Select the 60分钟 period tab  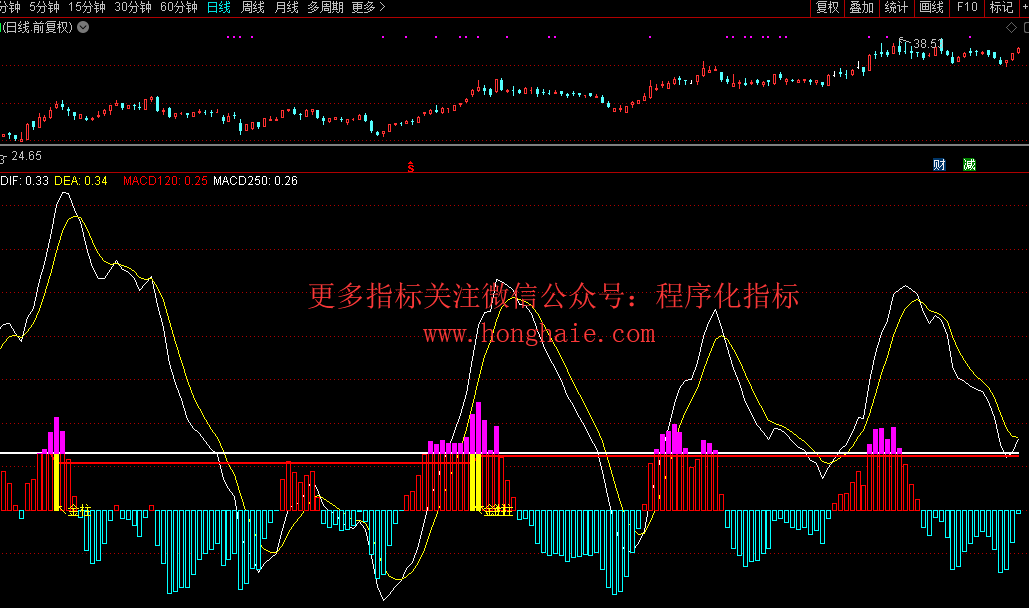coord(179,8)
